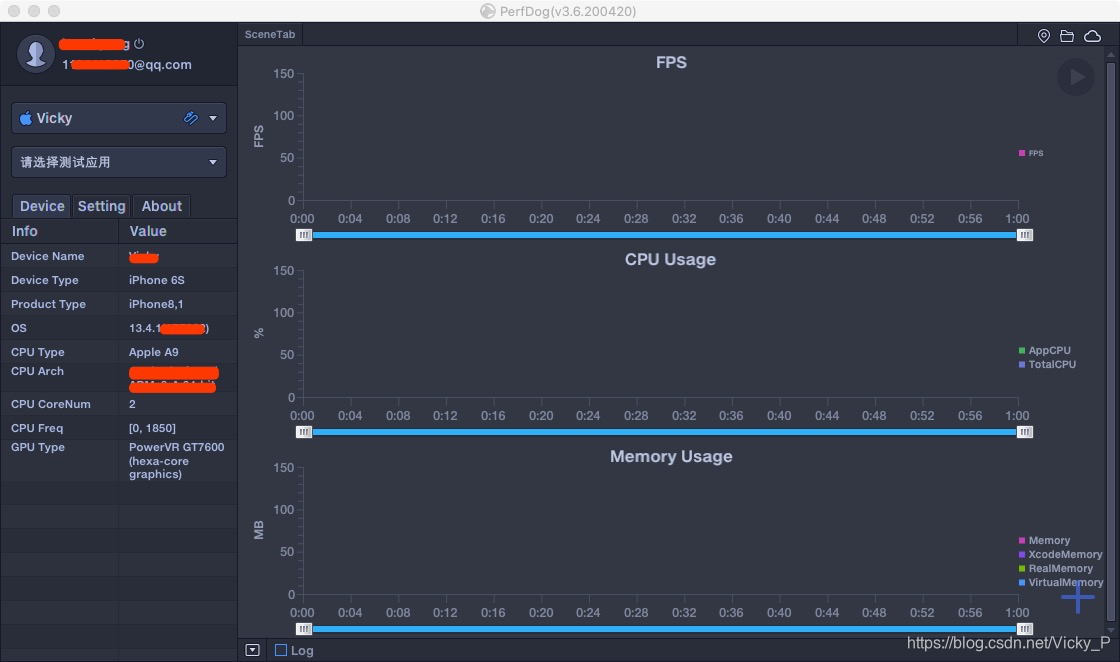Click the link icon next to Vicky
Screen dimensions: 1120x662
191,118
